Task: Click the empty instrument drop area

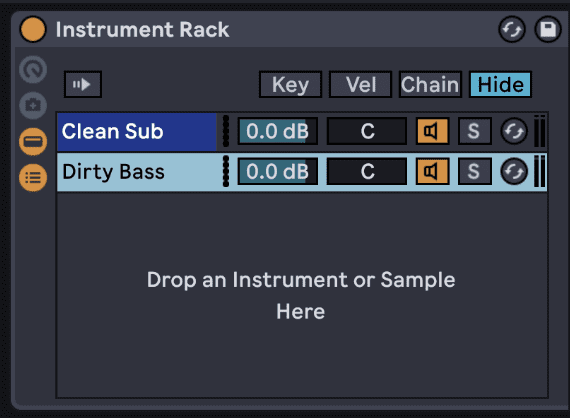Action: click(302, 295)
